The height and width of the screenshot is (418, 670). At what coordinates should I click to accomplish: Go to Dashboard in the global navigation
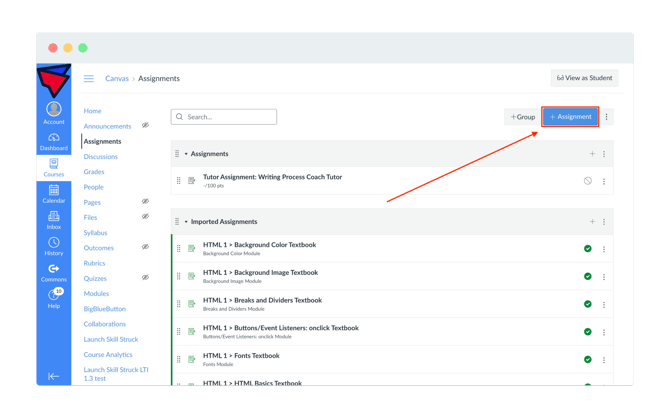54,142
